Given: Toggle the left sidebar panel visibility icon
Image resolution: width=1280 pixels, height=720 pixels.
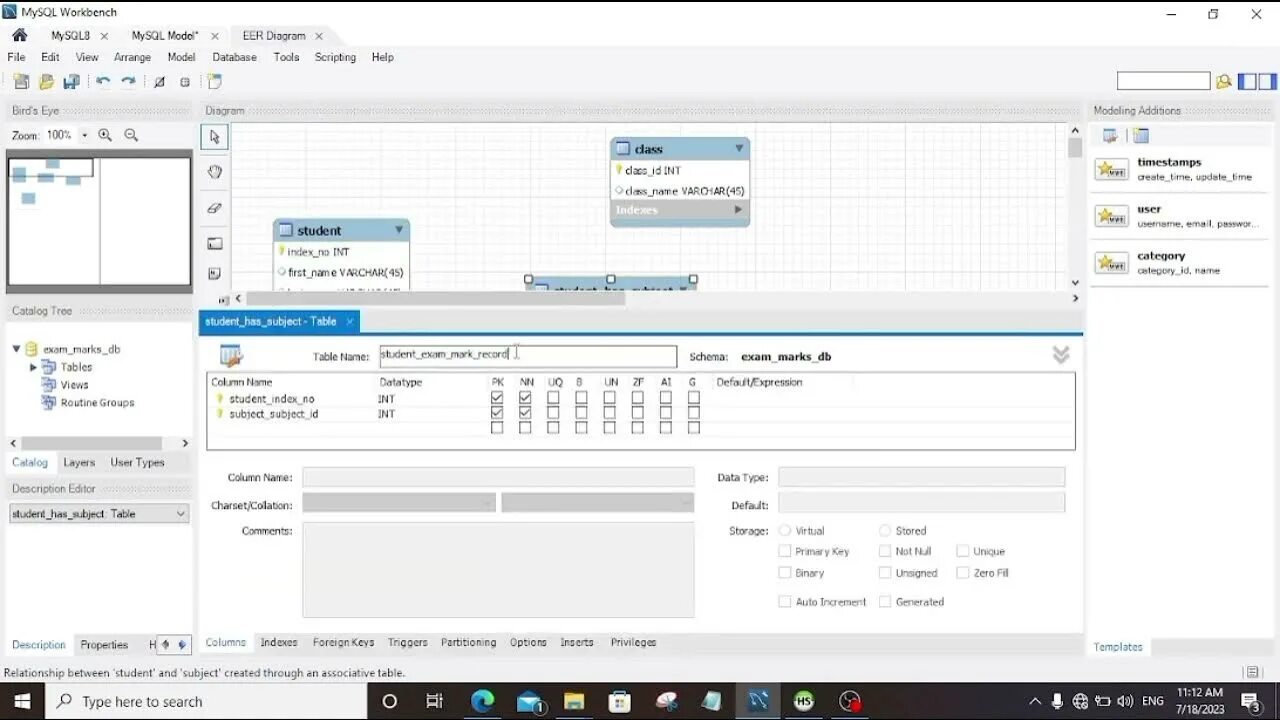Looking at the screenshot, I should click(x=1247, y=82).
